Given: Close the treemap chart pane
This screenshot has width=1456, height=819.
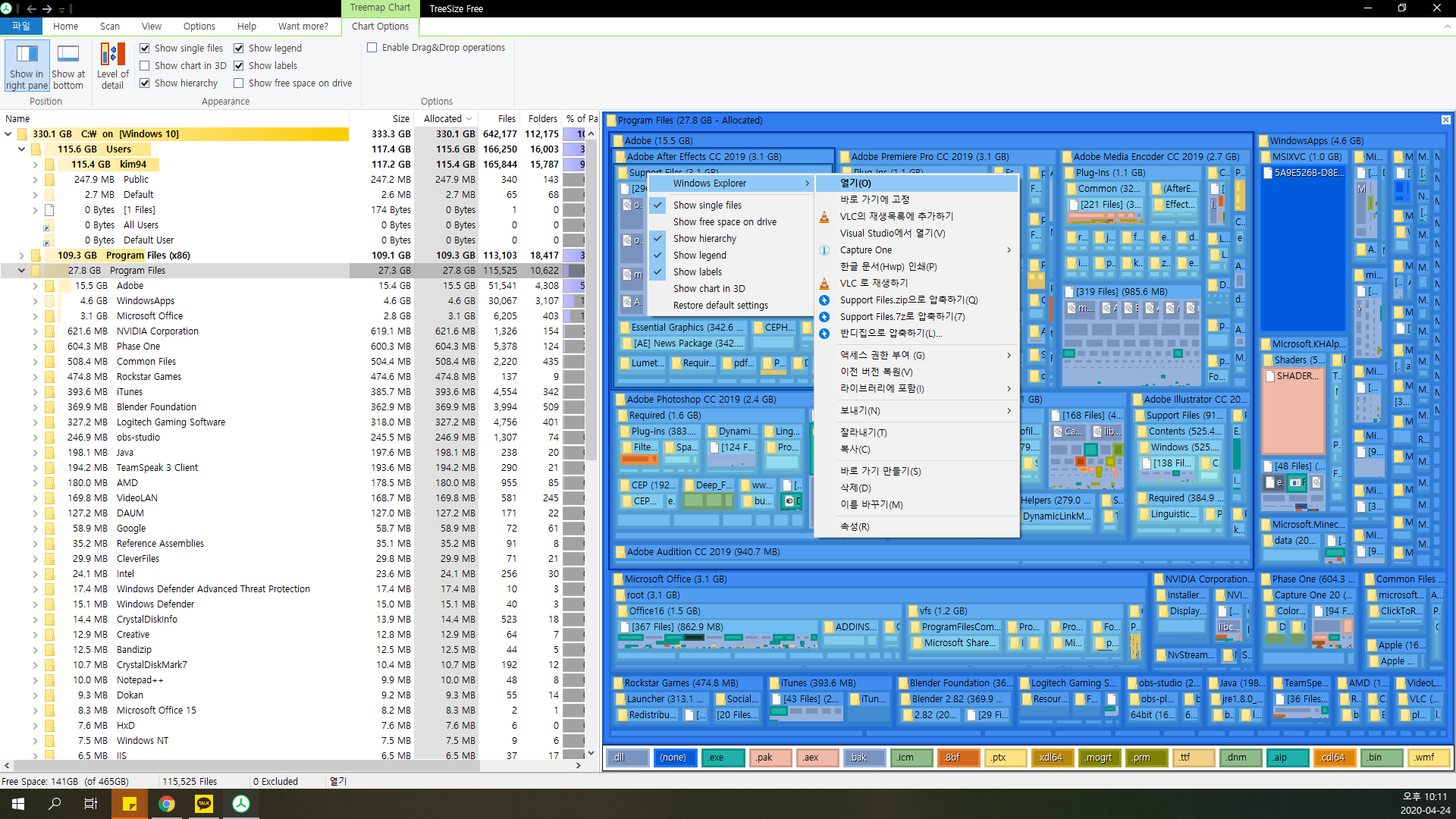Looking at the screenshot, I should point(1445,120).
